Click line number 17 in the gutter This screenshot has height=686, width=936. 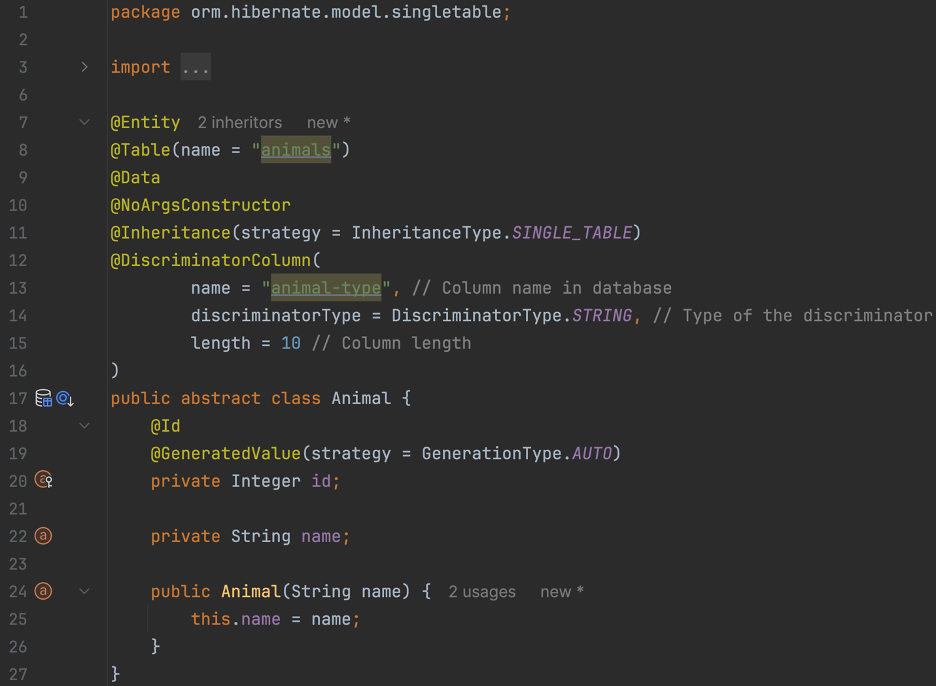(17, 398)
